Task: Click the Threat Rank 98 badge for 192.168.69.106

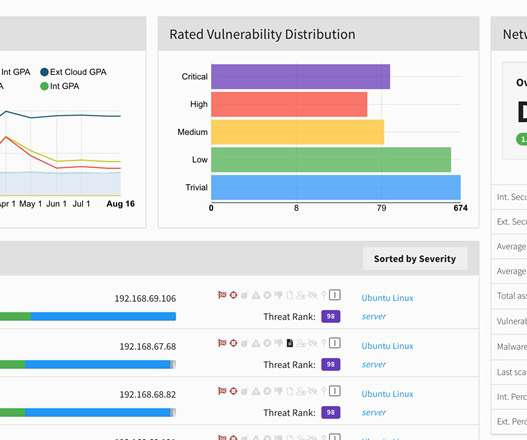Action: (x=331, y=316)
